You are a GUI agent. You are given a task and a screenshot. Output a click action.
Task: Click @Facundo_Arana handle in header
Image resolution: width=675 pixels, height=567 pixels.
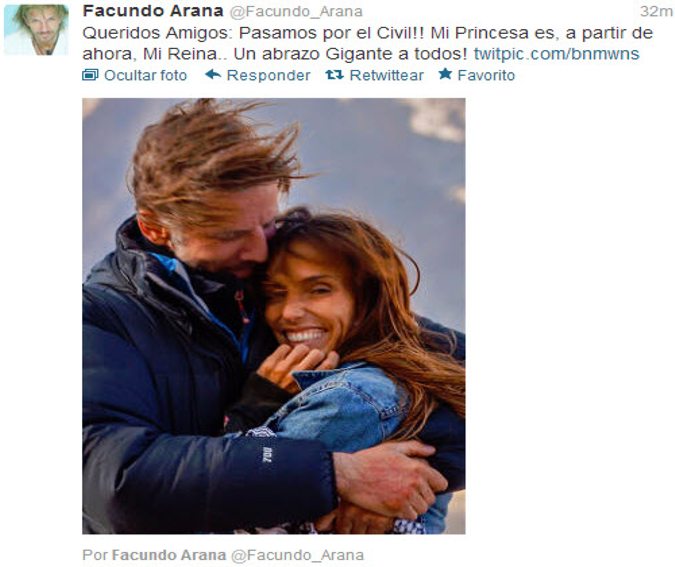tap(296, 12)
